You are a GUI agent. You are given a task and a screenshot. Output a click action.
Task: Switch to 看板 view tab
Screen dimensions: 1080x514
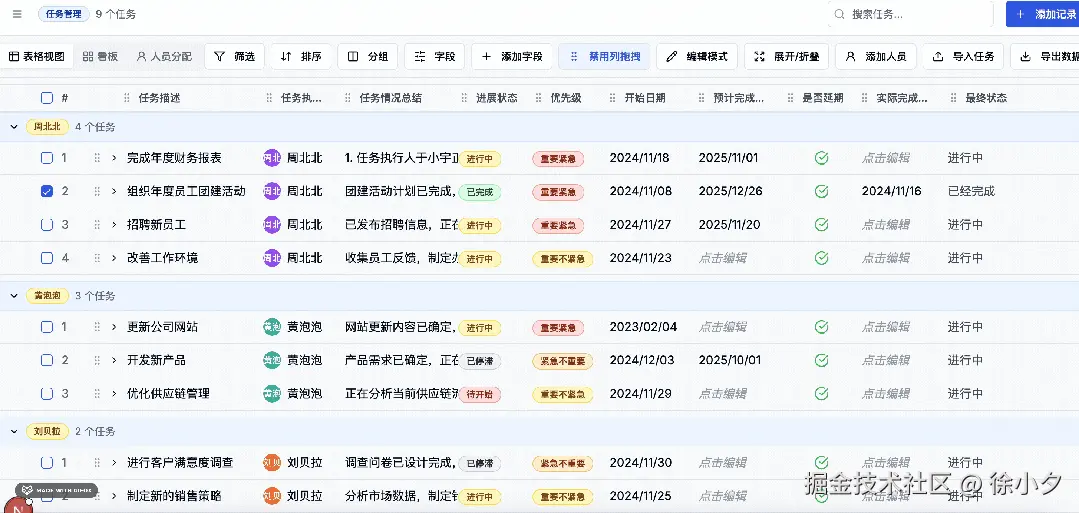[x=100, y=56]
